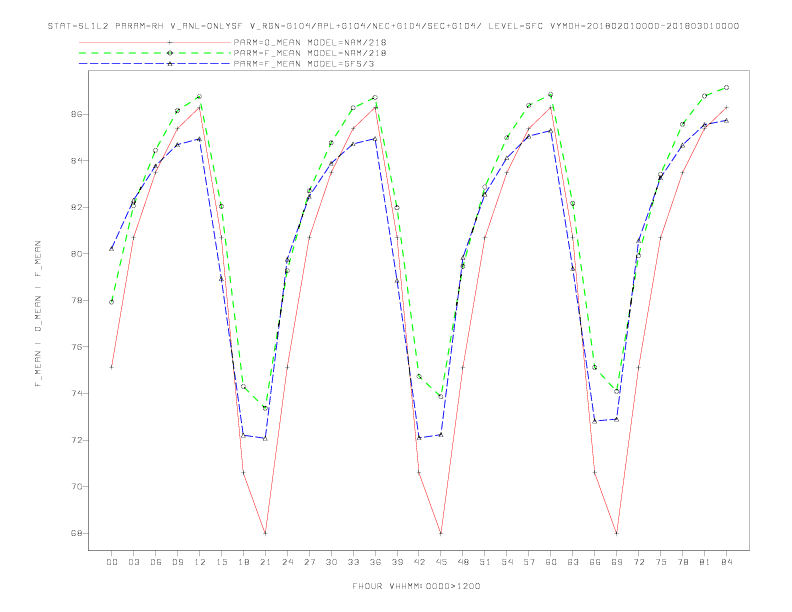This screenshot has height=612, width=792.
Task: Click x-axis tick label 69
Action: pos(617,562)
